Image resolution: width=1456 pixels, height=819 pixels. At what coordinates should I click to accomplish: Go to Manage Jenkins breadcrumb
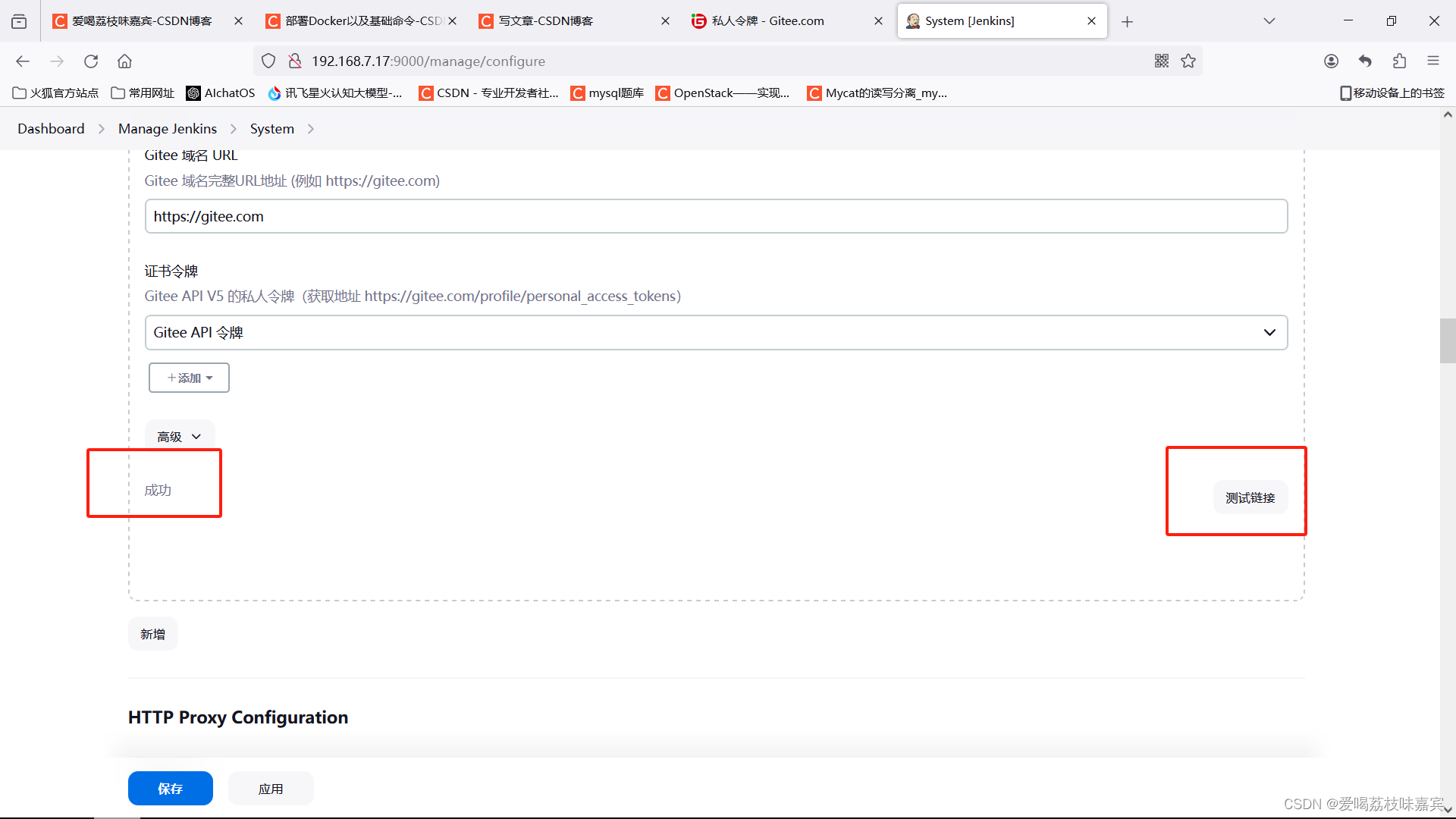[x=168, y=129]
